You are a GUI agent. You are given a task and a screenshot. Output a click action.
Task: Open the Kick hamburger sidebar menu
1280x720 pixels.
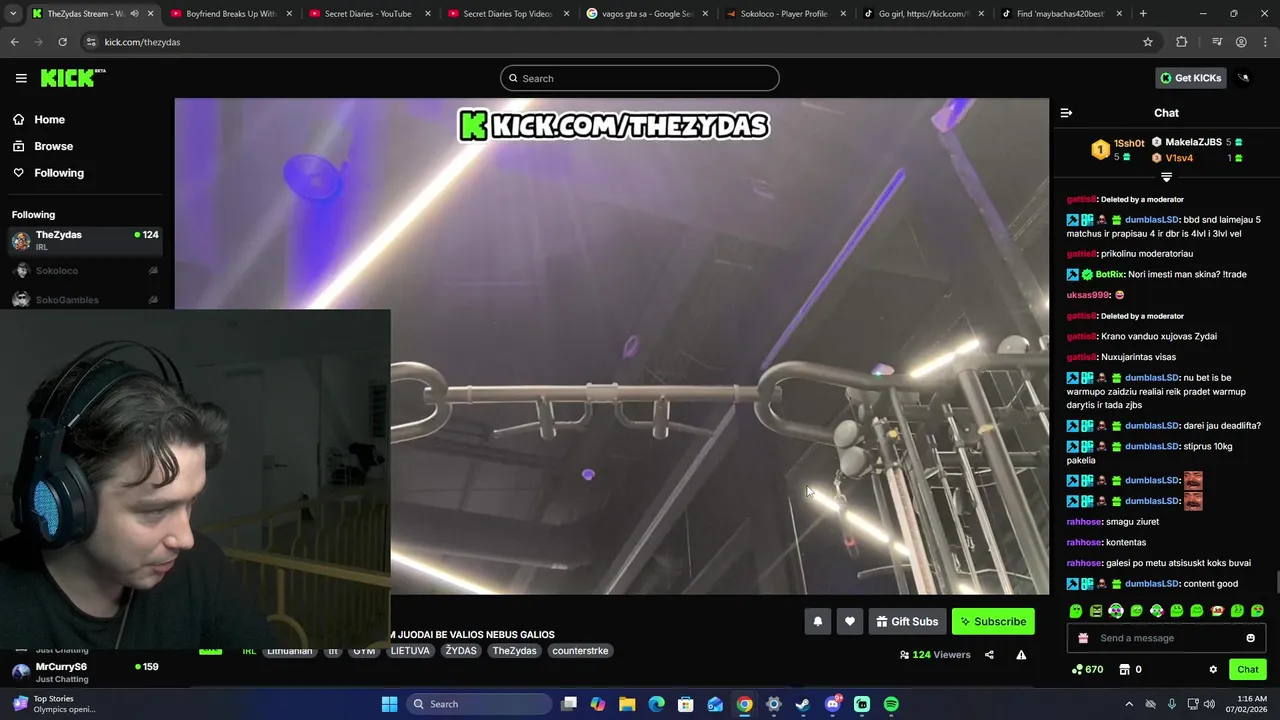tap(21, 78)
